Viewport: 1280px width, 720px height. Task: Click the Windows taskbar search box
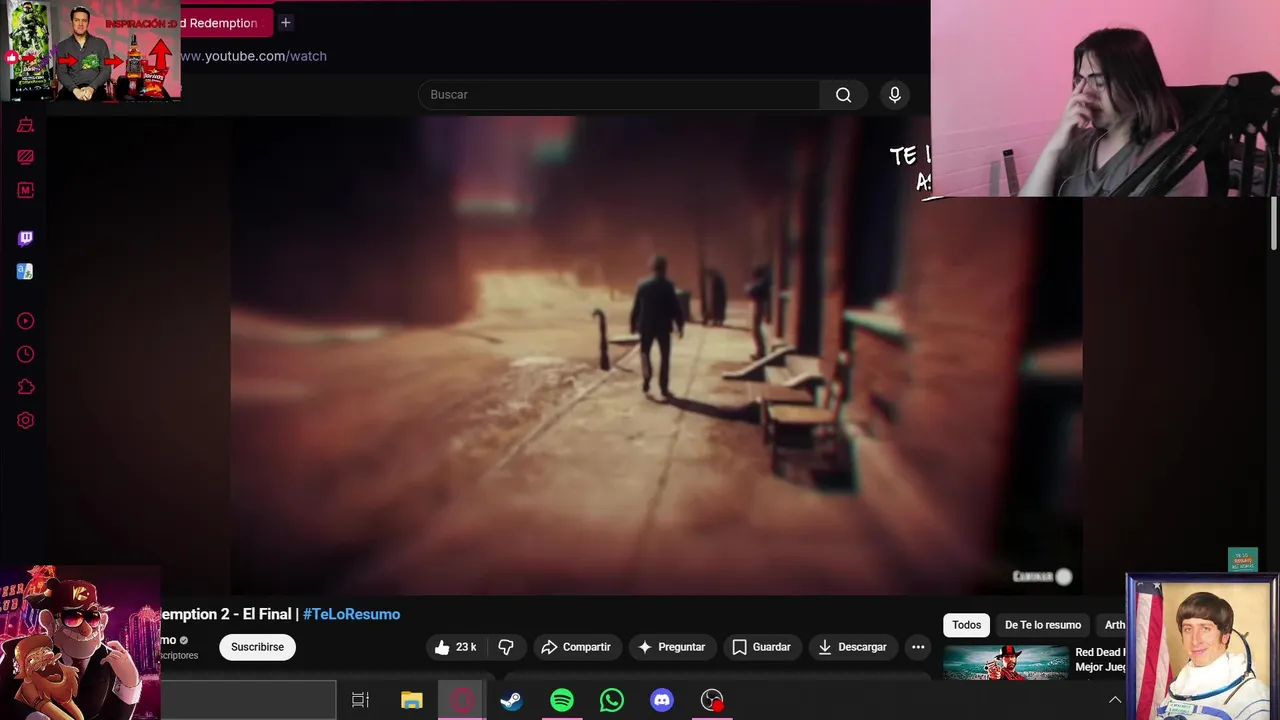pos(248,700)
